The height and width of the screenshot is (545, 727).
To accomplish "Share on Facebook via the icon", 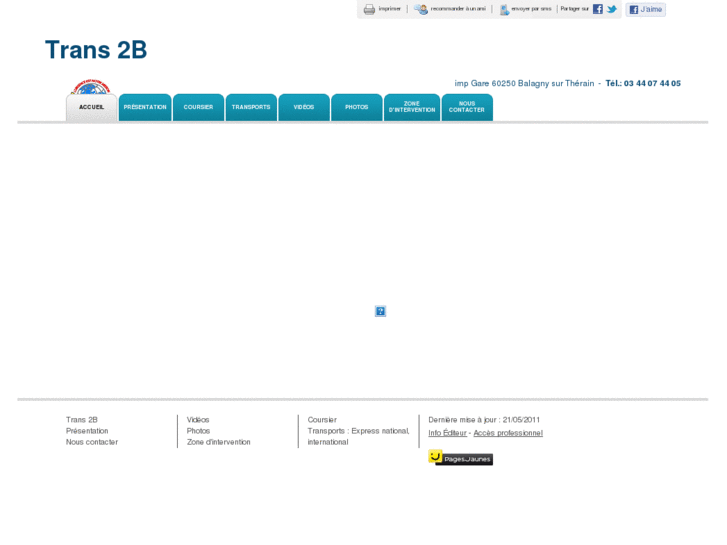I will coord(598,9).
